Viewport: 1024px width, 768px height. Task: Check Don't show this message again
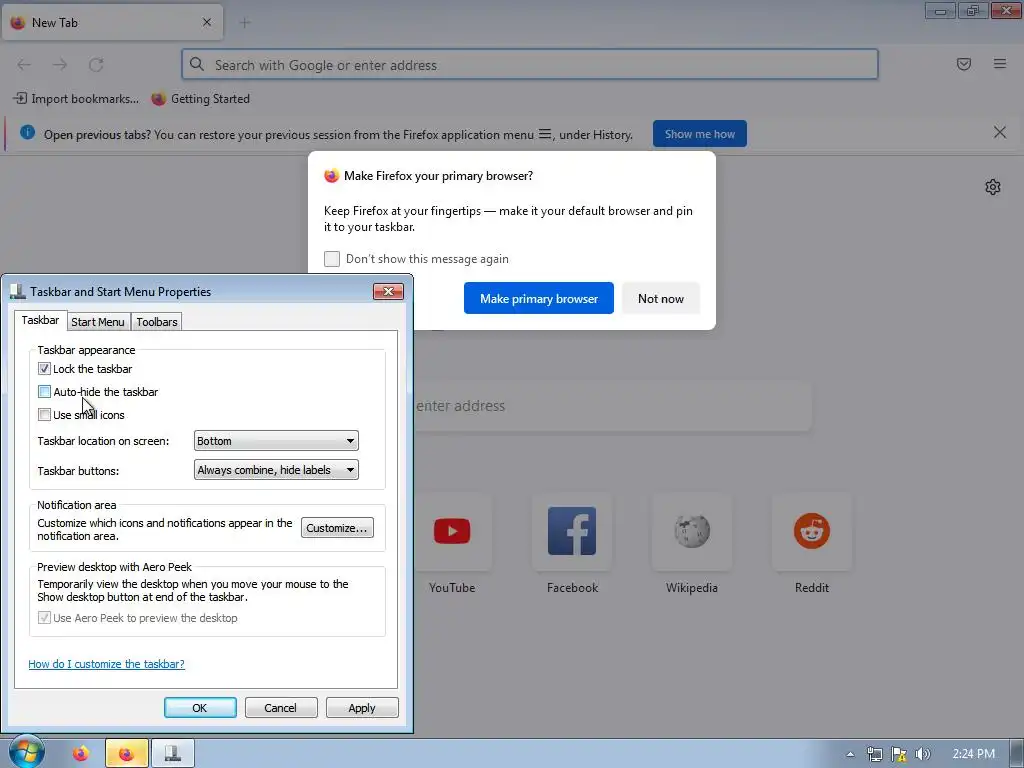[x=332, y=259]
